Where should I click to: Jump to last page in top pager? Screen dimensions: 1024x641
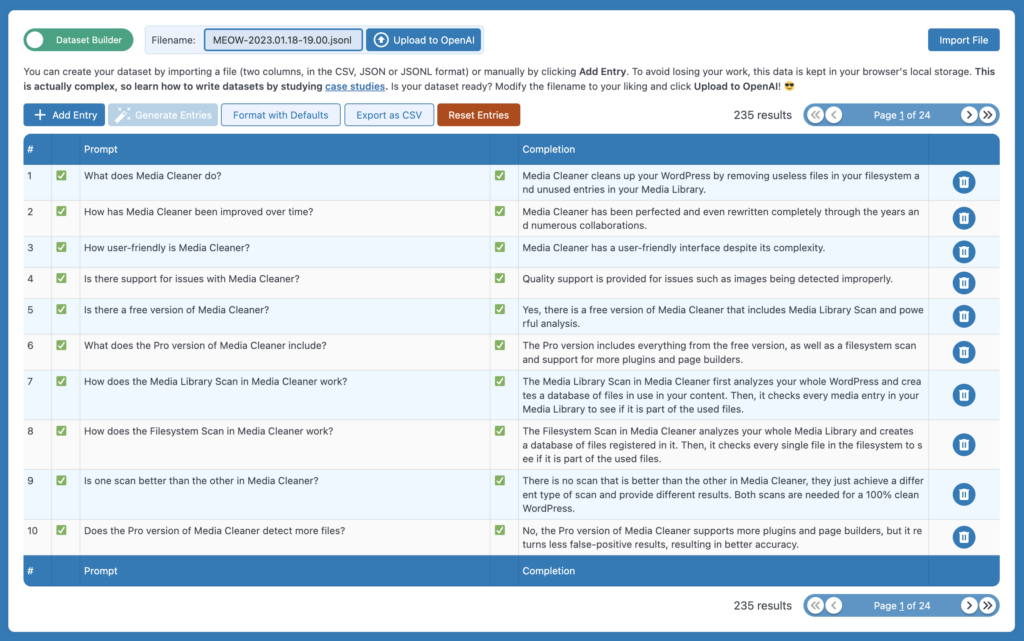tap(987, 115)
